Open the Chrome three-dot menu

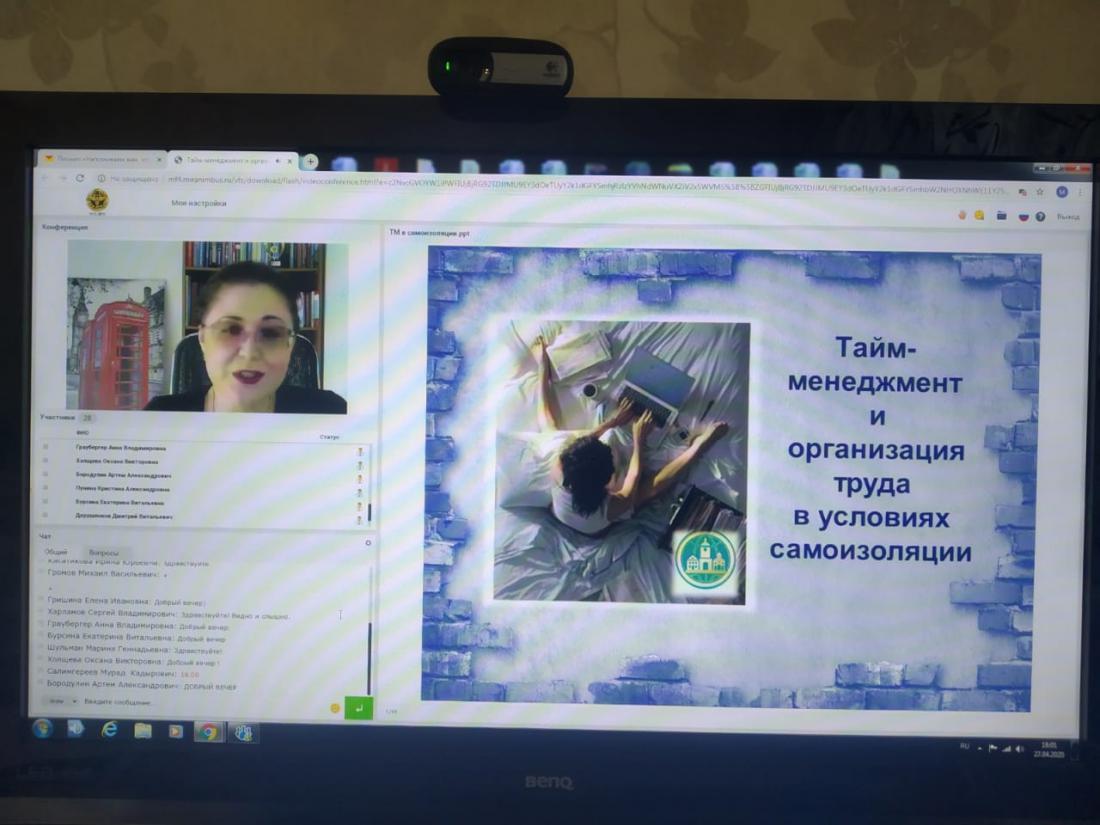[1080, 192]
